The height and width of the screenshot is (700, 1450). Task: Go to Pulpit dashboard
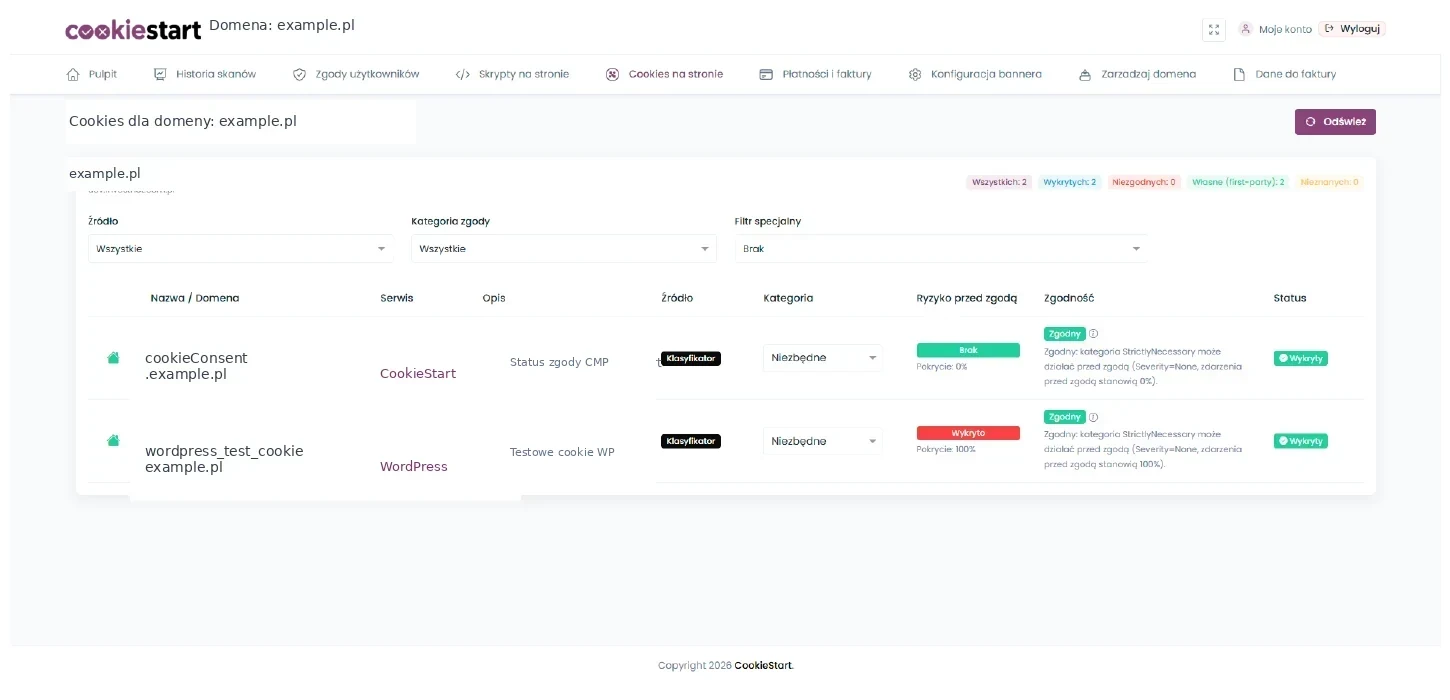[x=92, y=74]
